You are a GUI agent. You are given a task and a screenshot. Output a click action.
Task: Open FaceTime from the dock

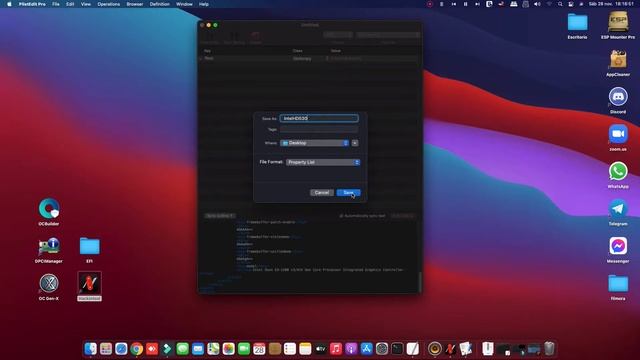pos(244,349)
